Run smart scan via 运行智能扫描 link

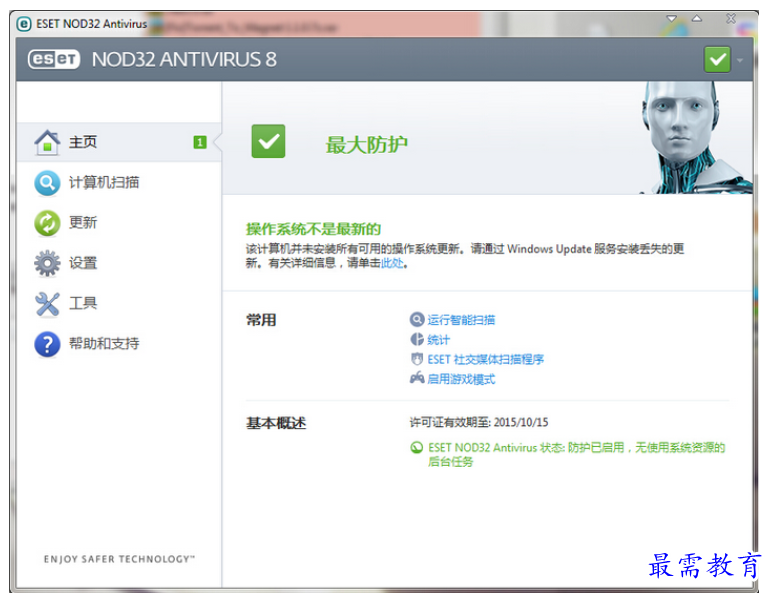461,320
